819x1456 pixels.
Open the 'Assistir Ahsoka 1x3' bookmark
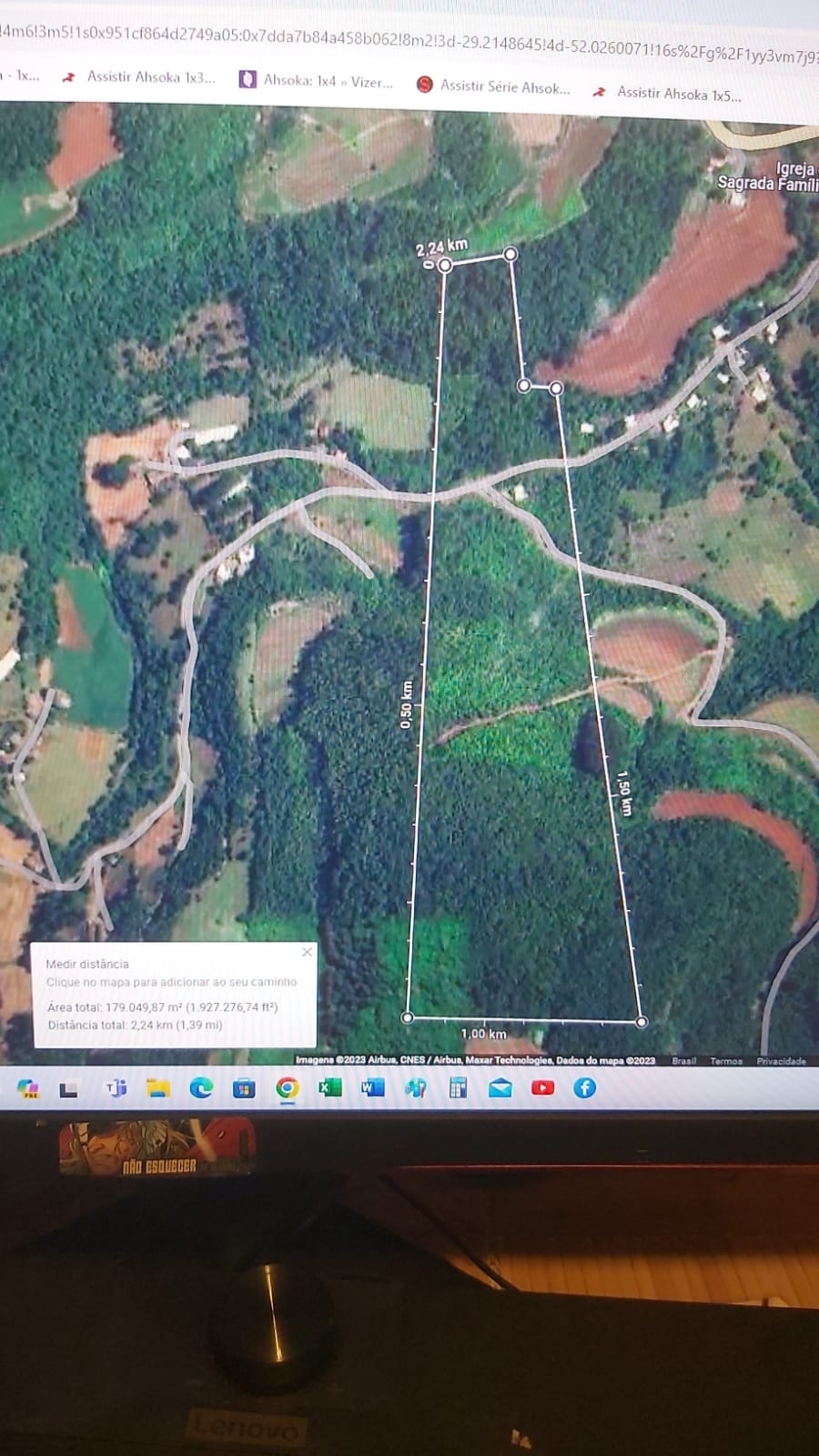[x=141, y=77]
